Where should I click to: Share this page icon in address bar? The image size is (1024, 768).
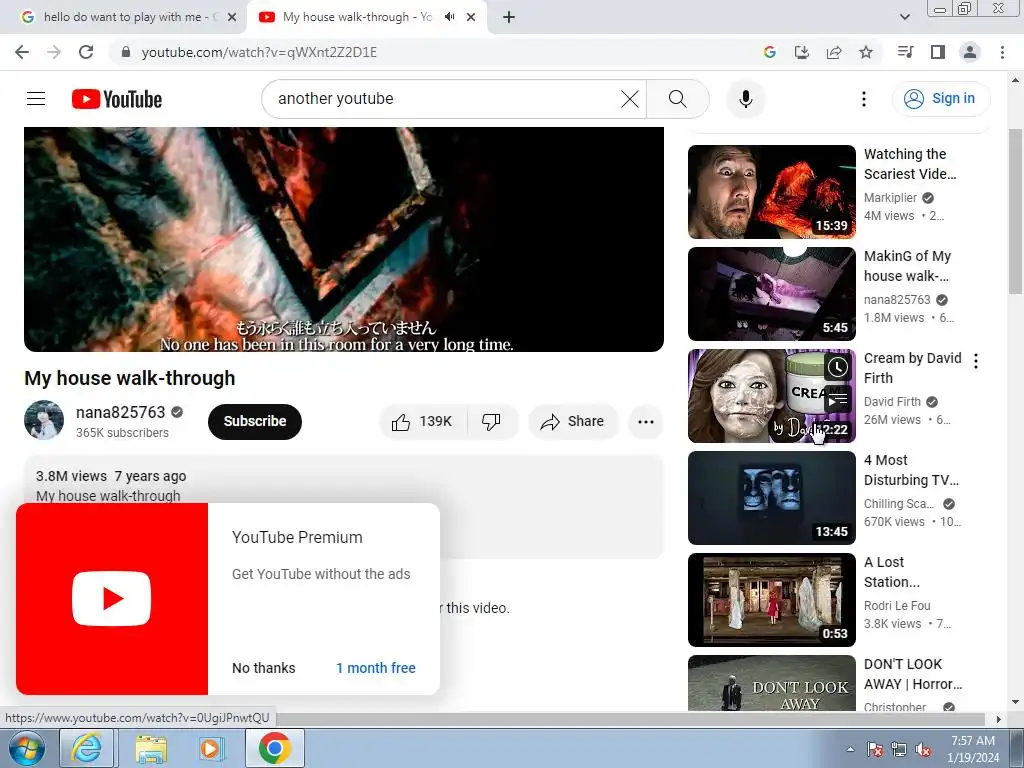(x=834, y=52)
